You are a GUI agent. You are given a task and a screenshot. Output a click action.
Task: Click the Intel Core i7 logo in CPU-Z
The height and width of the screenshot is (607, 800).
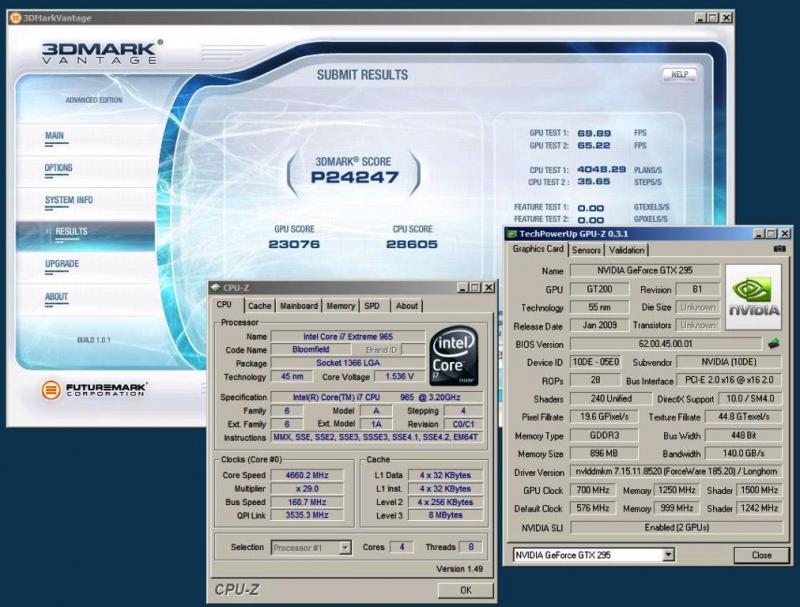(454, 356)
